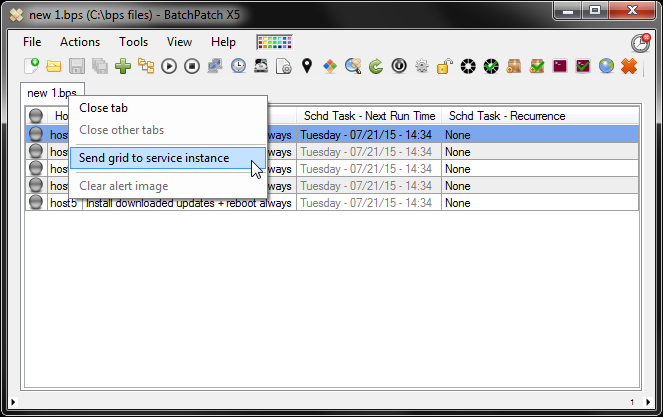The width and height of the screenshot is (663, 417).
Task: Click the gray status ball in host5 row
Action: pos(36,203)
